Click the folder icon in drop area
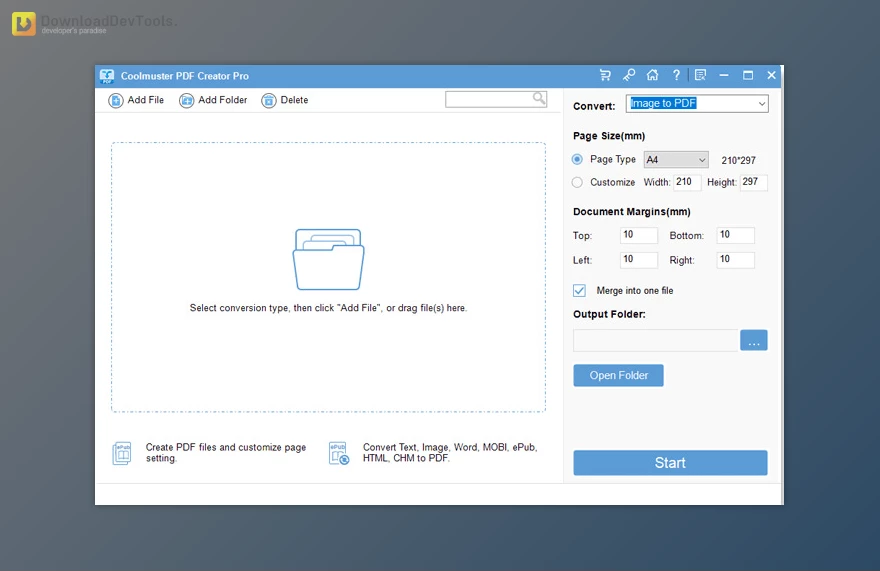 tap(328, 259)
